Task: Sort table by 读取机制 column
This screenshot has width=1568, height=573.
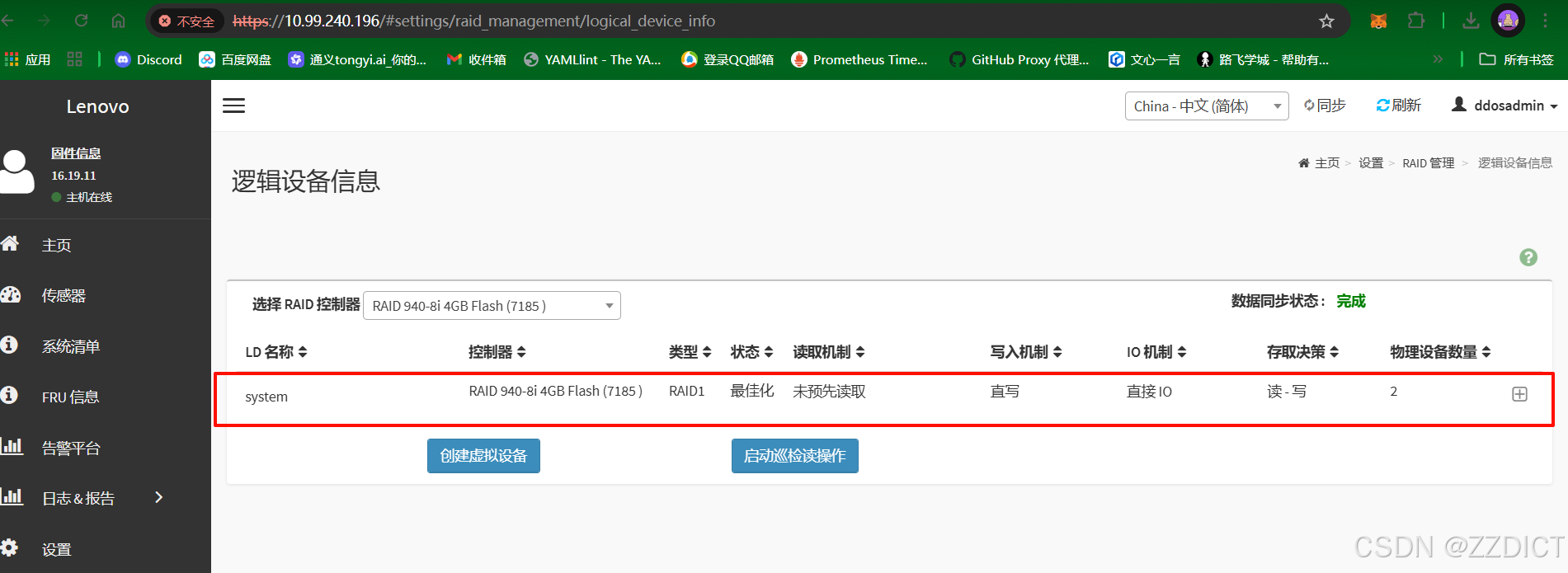Action: [x=829, y=352]
